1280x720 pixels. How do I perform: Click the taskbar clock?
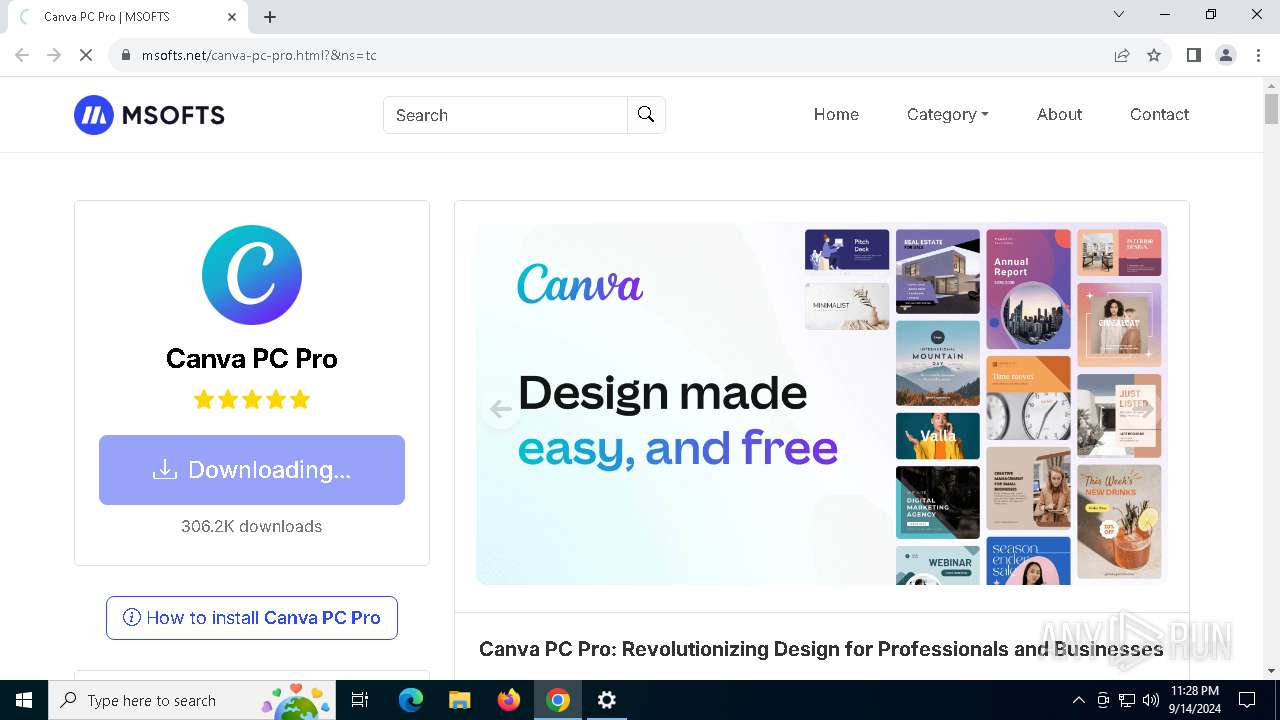coord(1194,700)
